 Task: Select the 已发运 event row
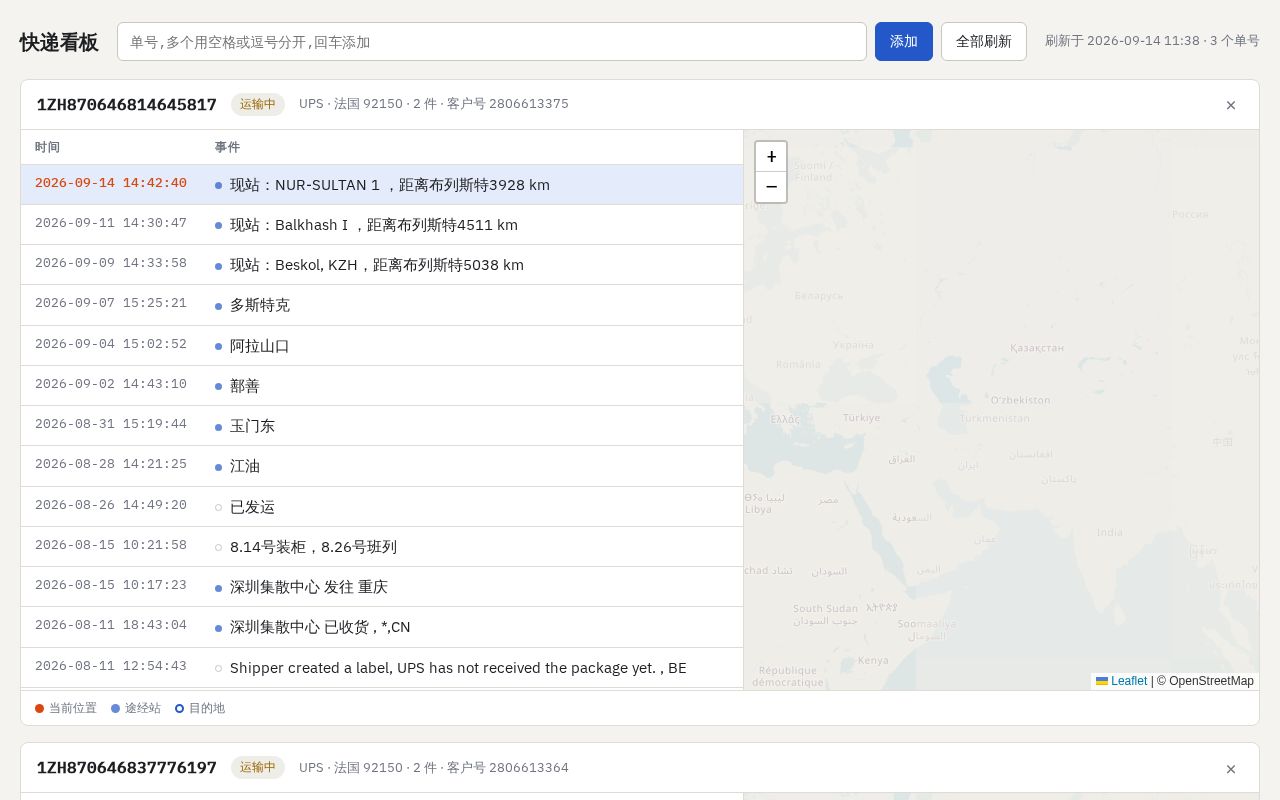tap(382, 507)
